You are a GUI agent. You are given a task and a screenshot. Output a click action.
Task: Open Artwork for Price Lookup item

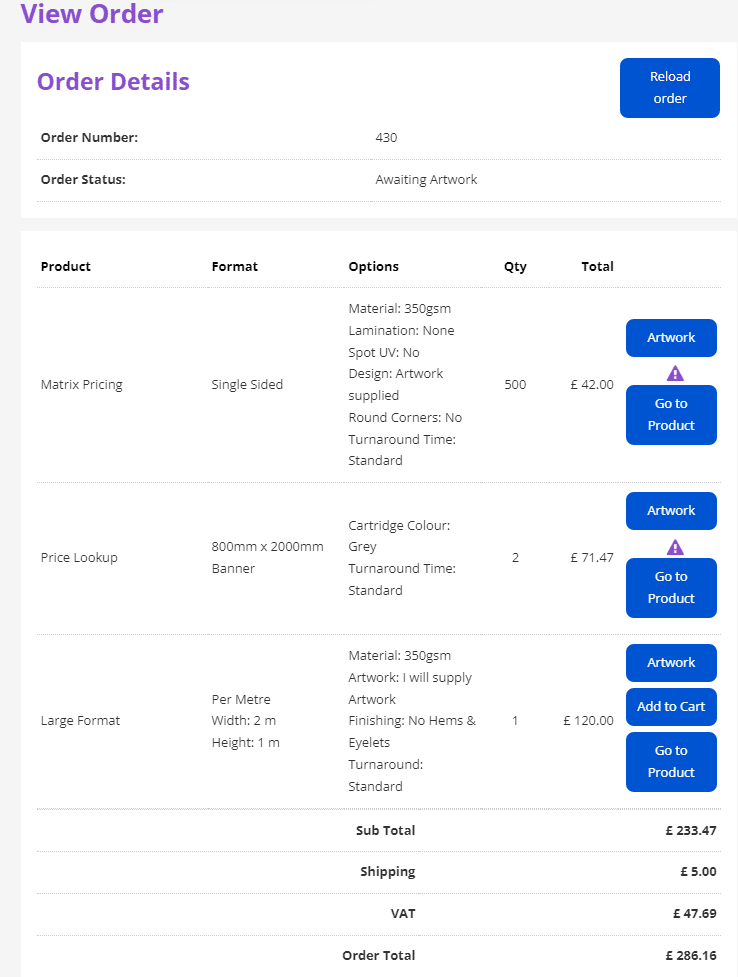point(671,511)
